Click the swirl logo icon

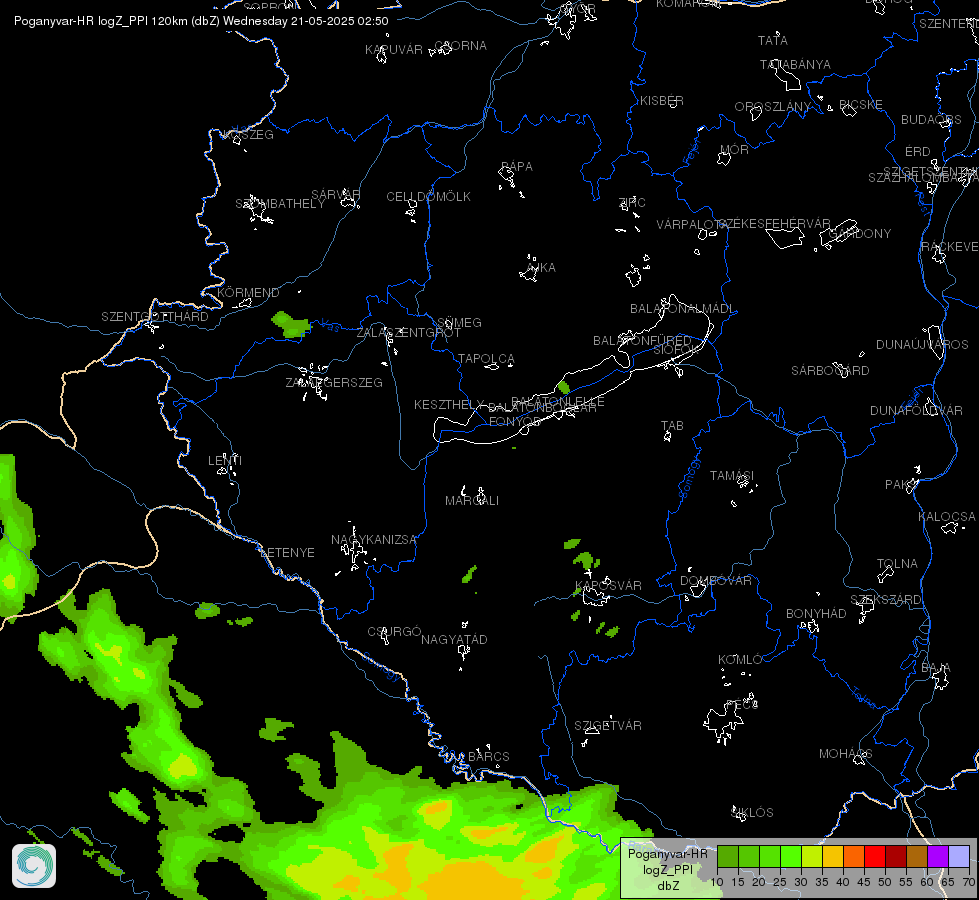(34, 866)
